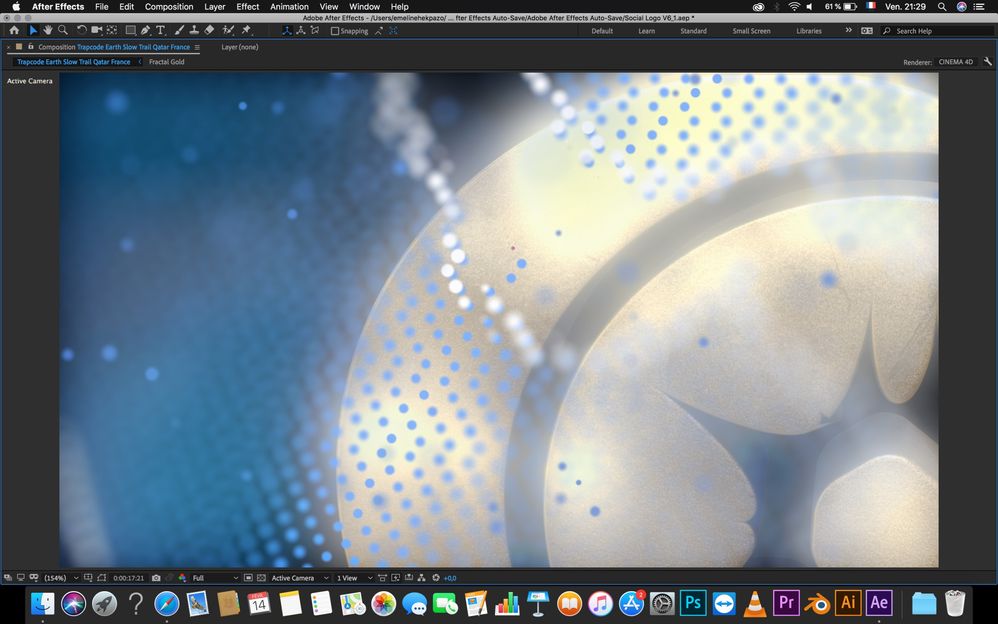Open renderer options wrench

(988, 62)
